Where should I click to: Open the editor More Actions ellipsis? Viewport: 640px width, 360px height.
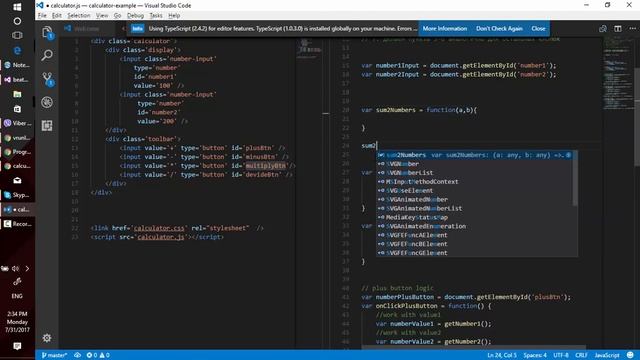pyautogui.click(x=633, y=29)
